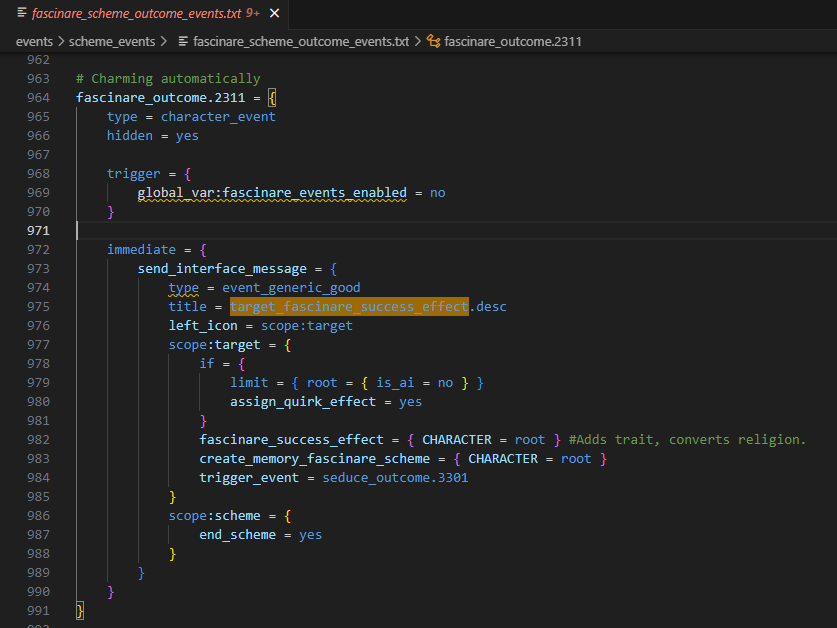Image resolution: width=837 pixels, height=628 pixels.
Task: Click the underlined 'type' keyword on line 974
Action: click(183, 288)
